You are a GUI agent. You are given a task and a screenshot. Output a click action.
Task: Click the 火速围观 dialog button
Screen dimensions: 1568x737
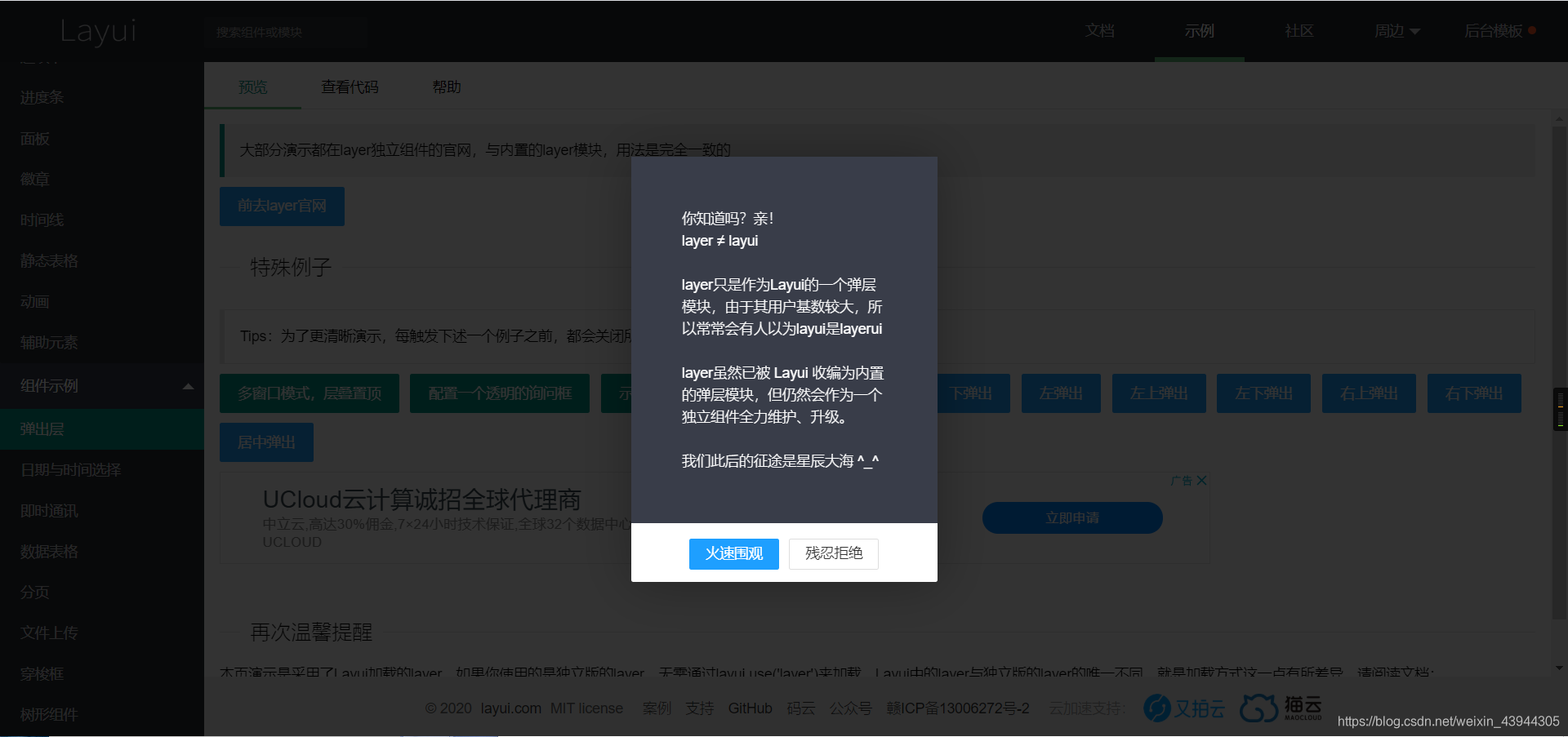pyautogui.click(x=733, y=553)
